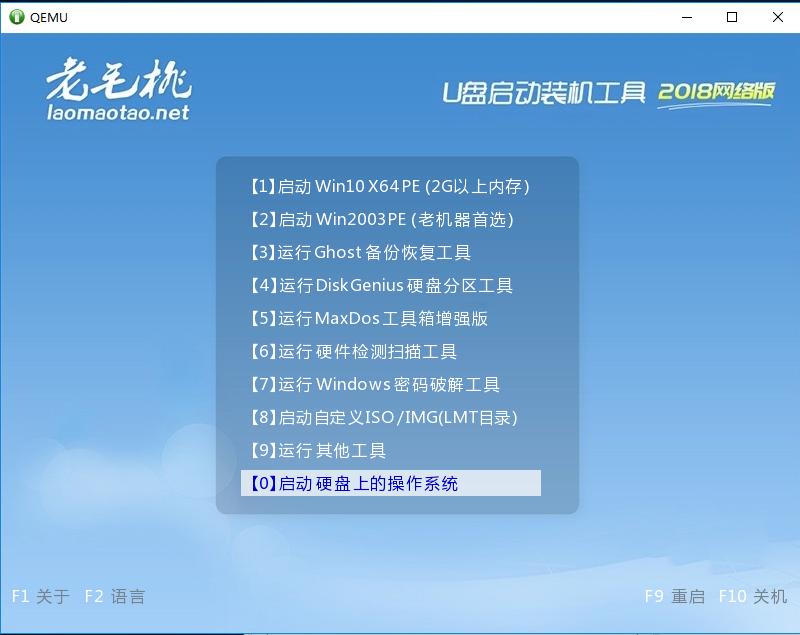Boot custom ISO/IMG from LMT directory

[385, 417]
